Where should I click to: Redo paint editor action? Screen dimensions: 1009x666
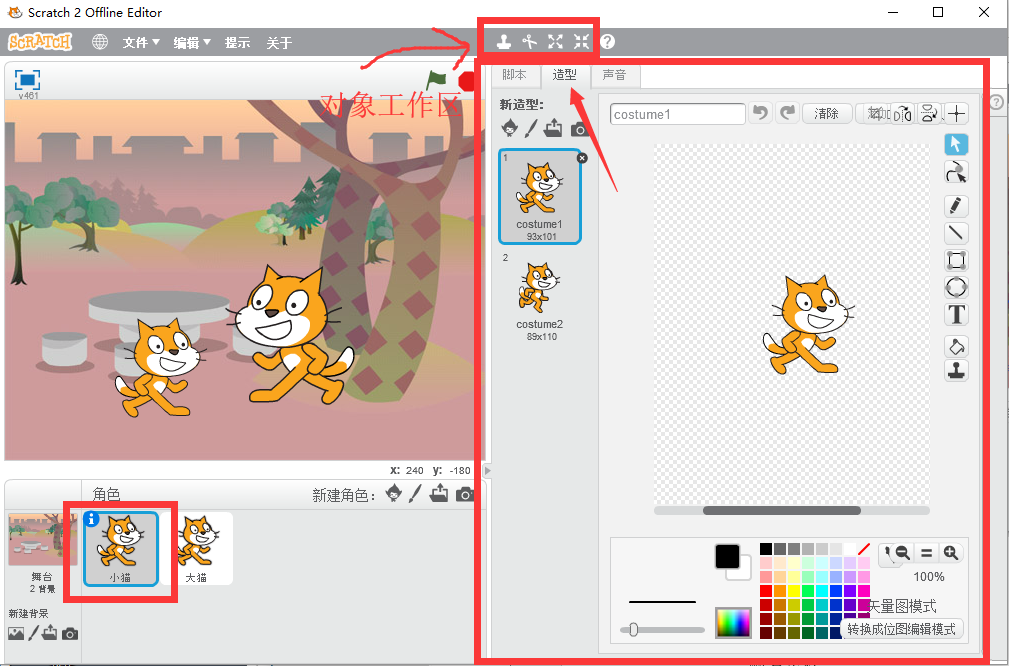point(787,113)
